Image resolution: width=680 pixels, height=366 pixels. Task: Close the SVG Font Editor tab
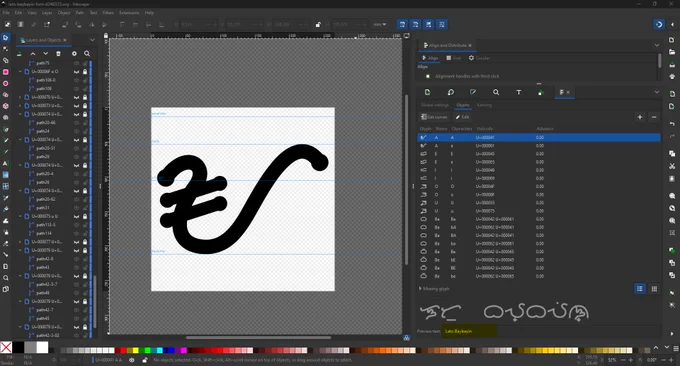pyautogui.click(x=568, y=92)
